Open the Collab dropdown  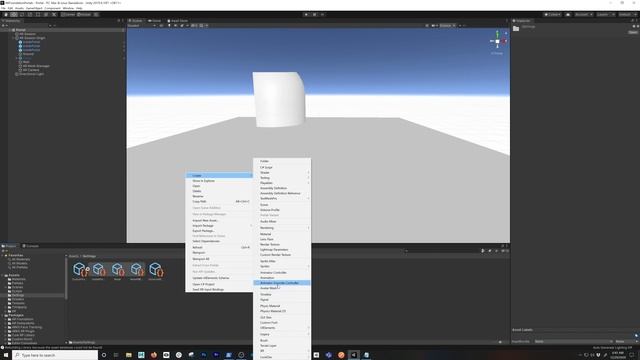click(552, 14)
